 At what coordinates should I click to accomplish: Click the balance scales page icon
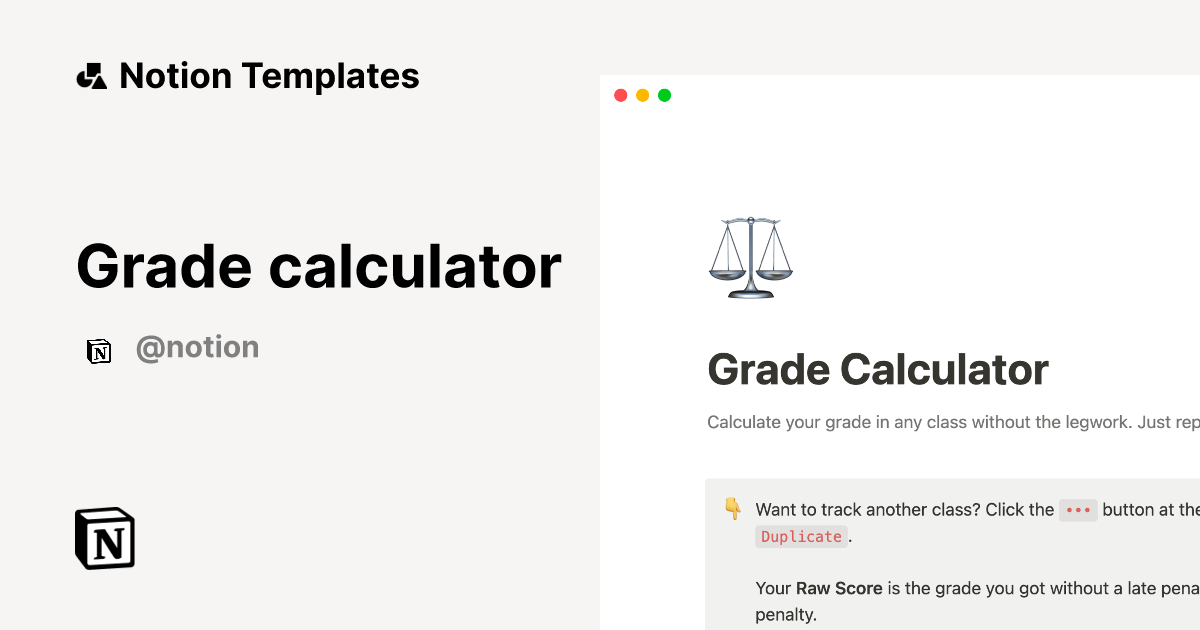tap(750, 258)
